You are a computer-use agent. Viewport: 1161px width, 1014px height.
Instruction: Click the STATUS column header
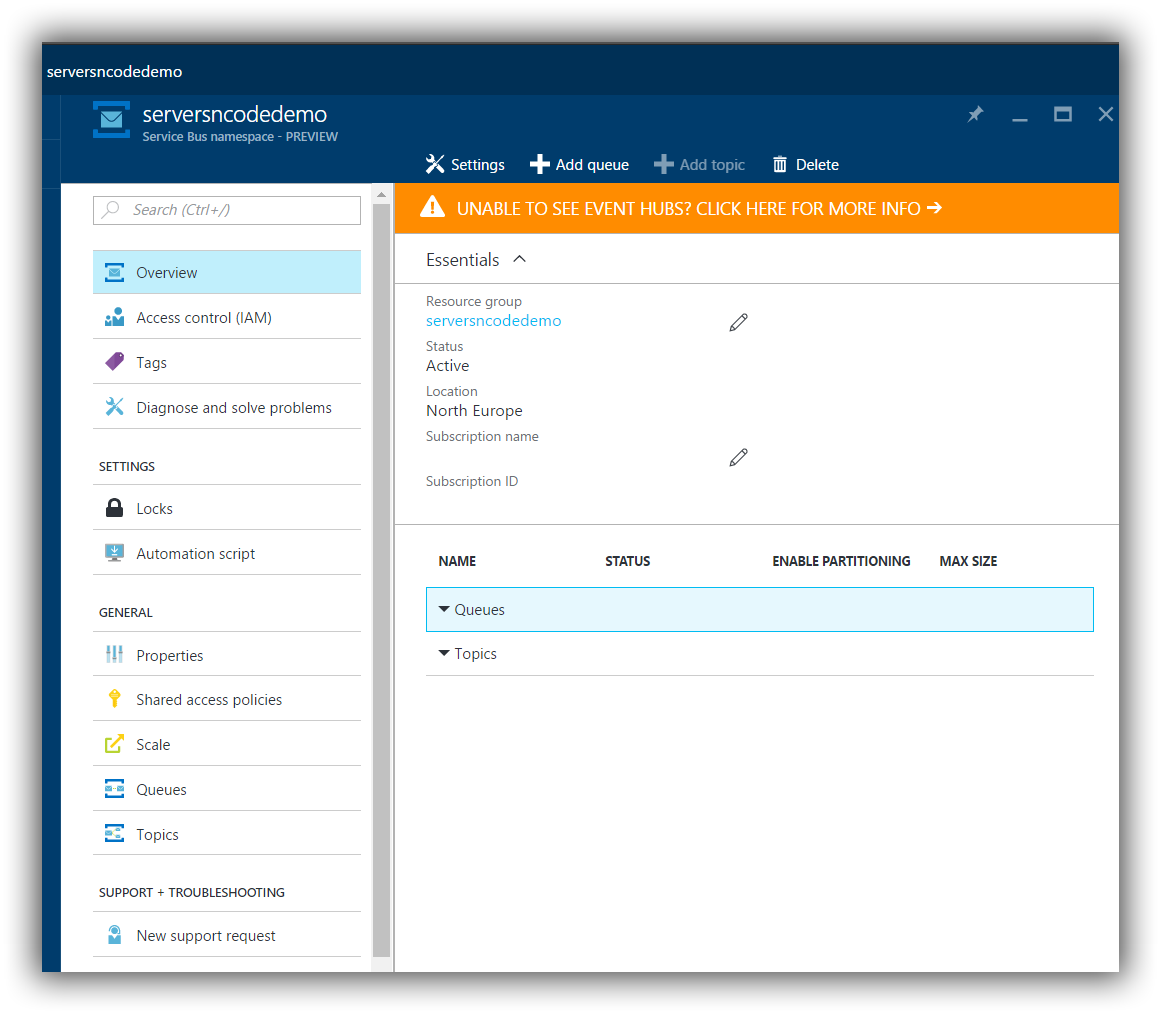point(627,561)
